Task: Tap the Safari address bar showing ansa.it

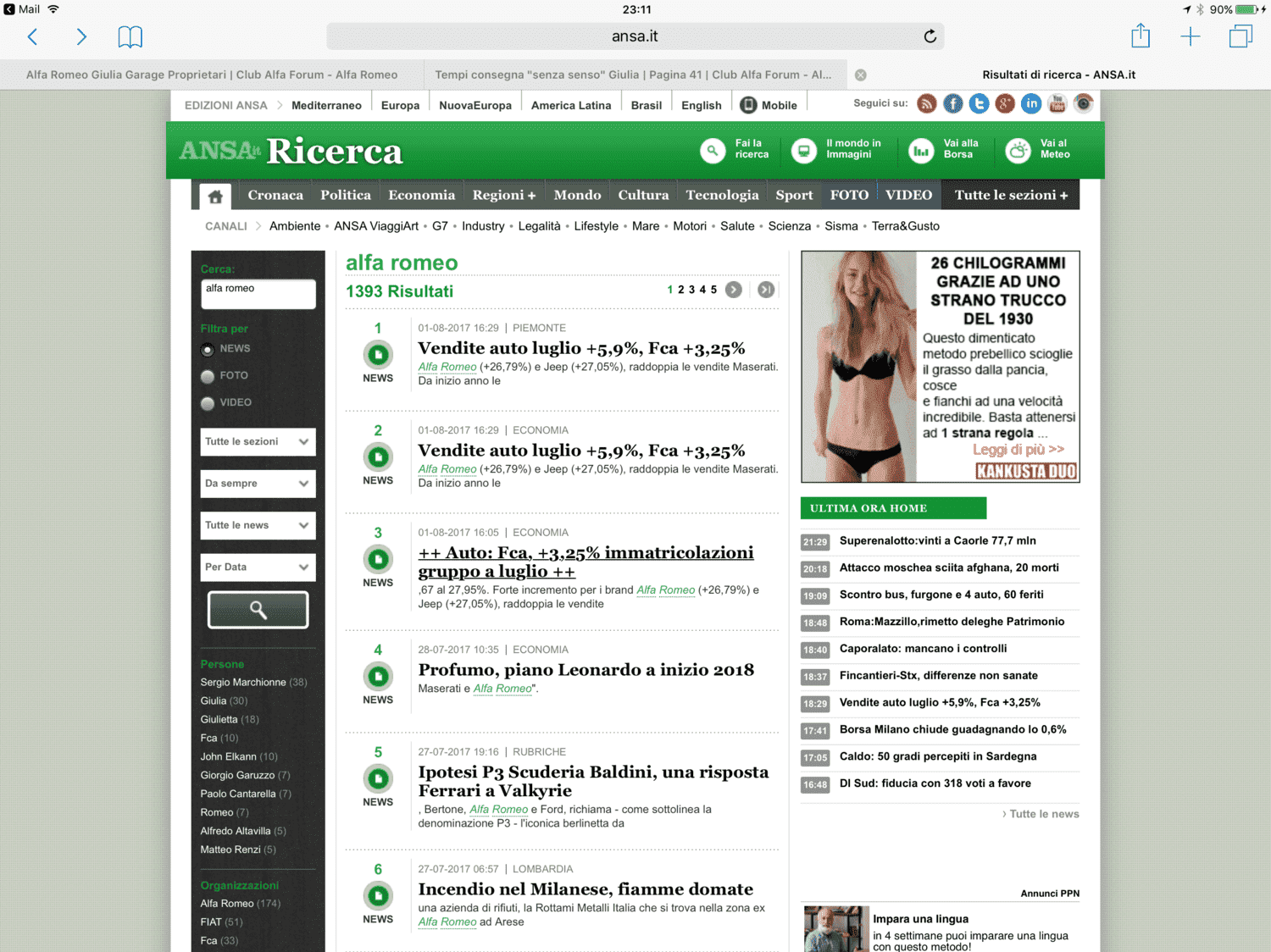Action: [635, 36]
